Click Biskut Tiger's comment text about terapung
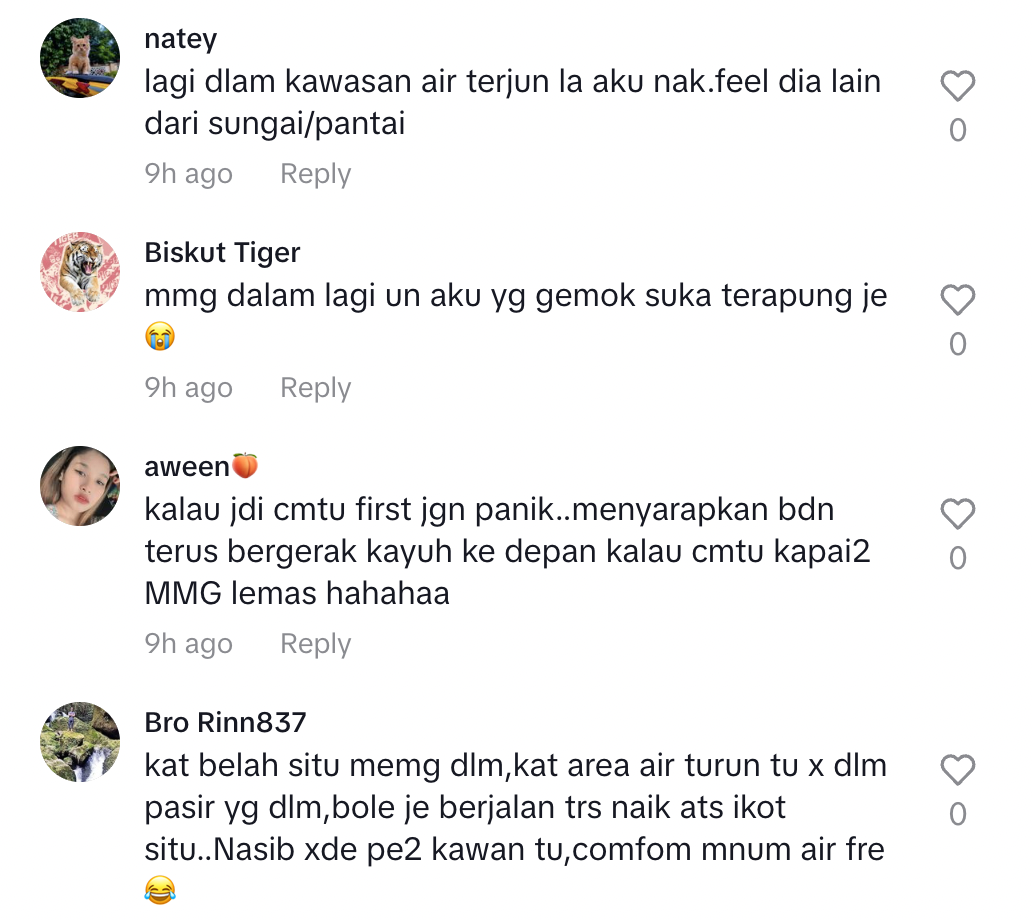Viewport: 1032px width, 920px height. [515, 296]
